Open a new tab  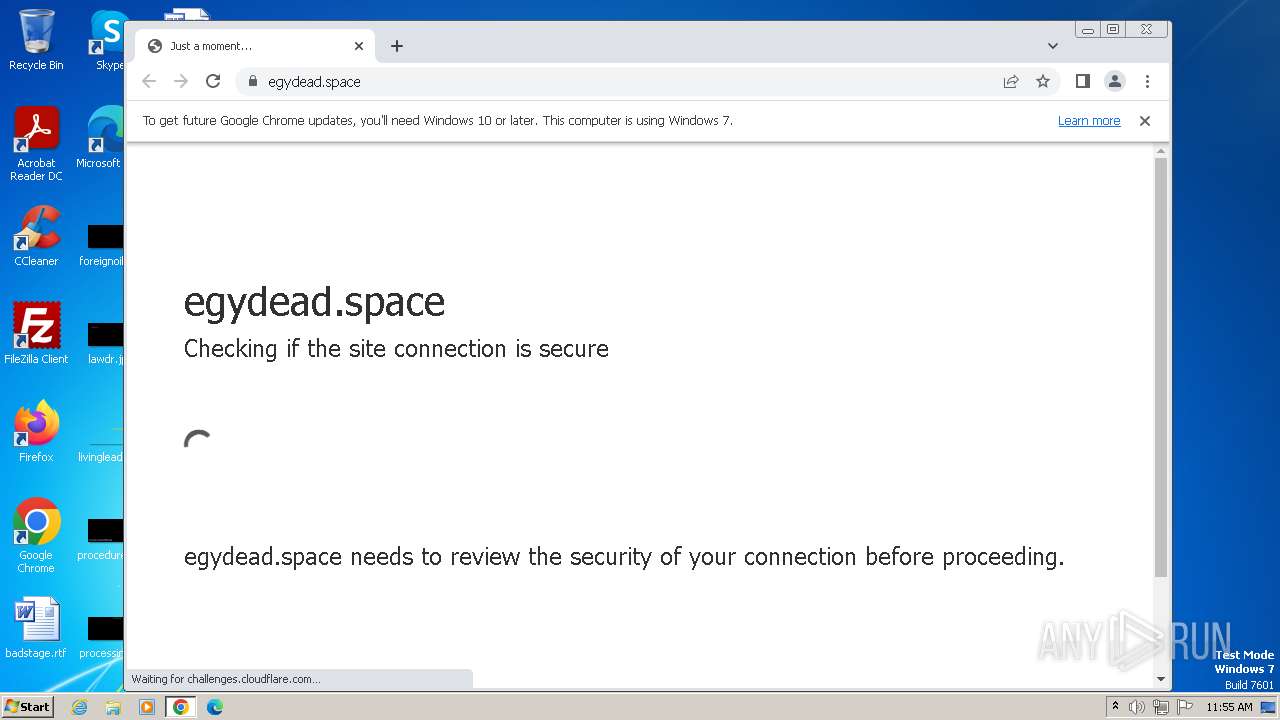click(x=397, y=46)
